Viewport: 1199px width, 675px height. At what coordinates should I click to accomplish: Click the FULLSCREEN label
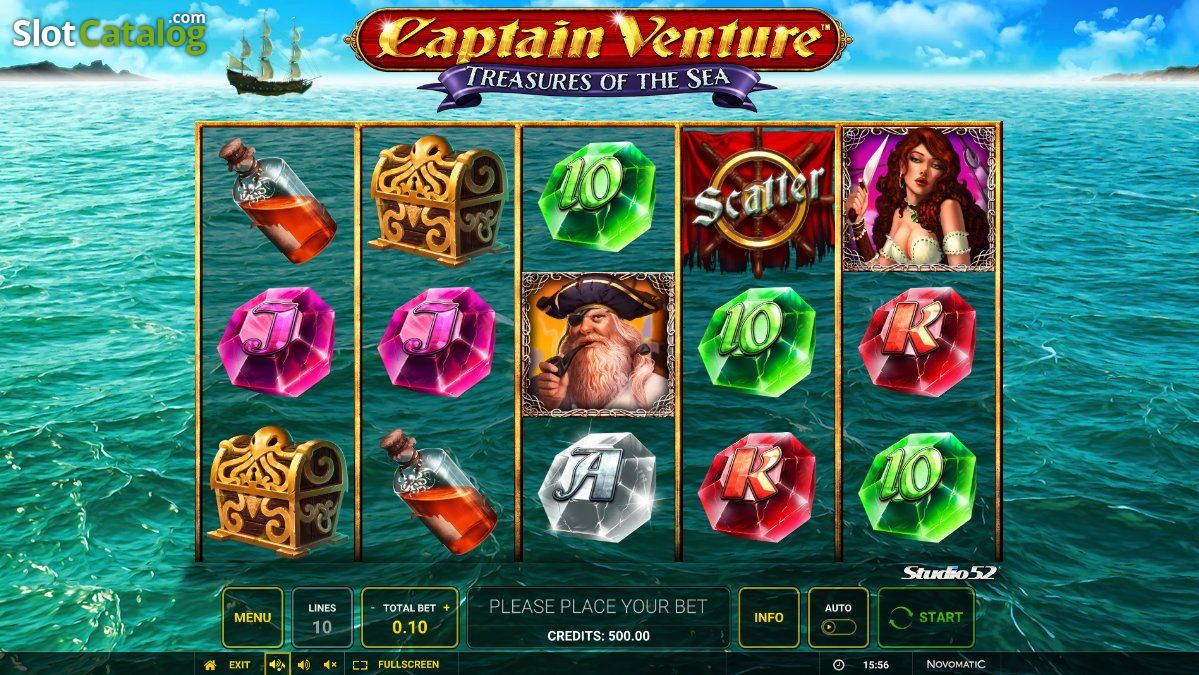coord(408,665)
